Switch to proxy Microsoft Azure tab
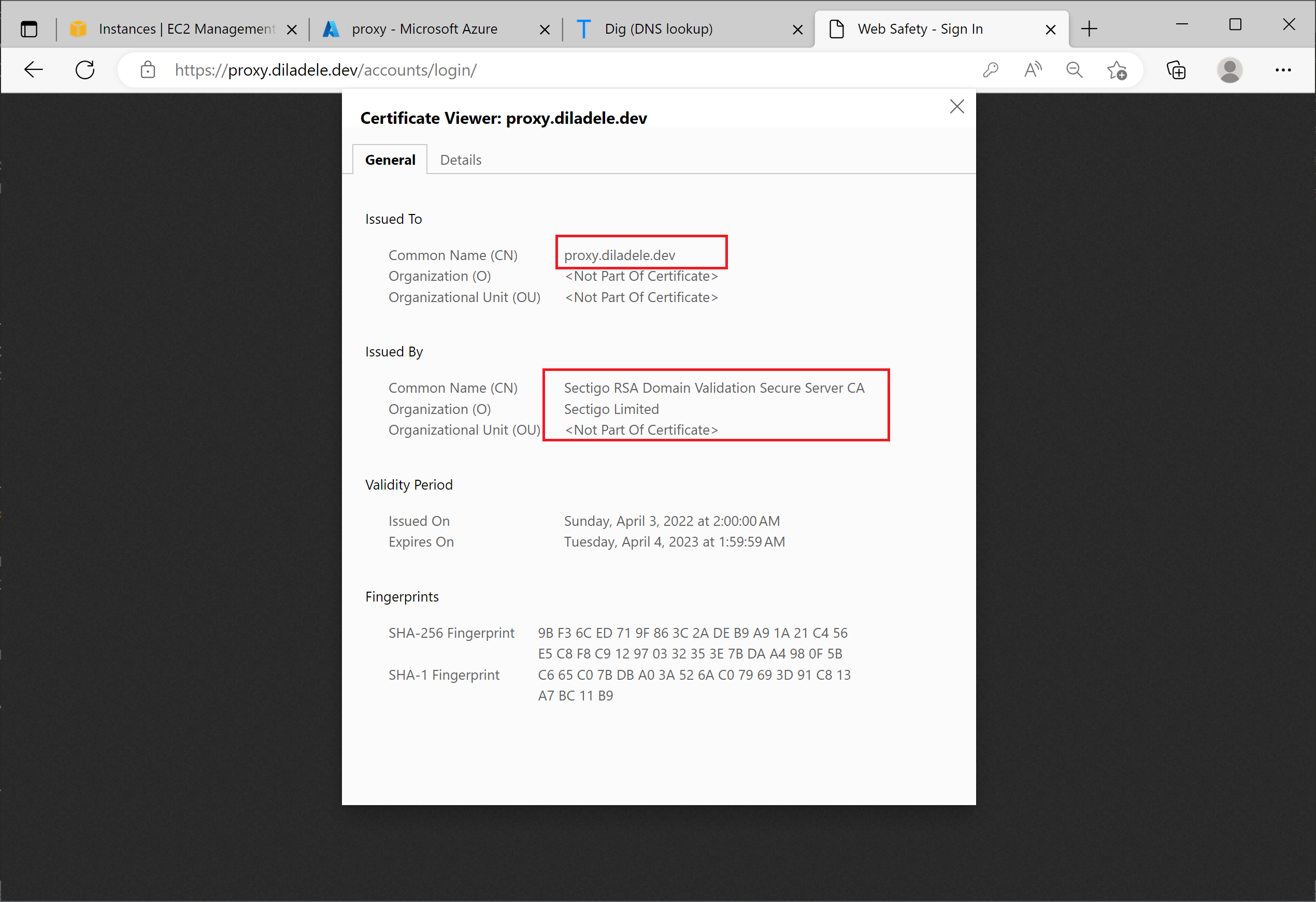This screenshot has height=902, width=1316. 435,29
